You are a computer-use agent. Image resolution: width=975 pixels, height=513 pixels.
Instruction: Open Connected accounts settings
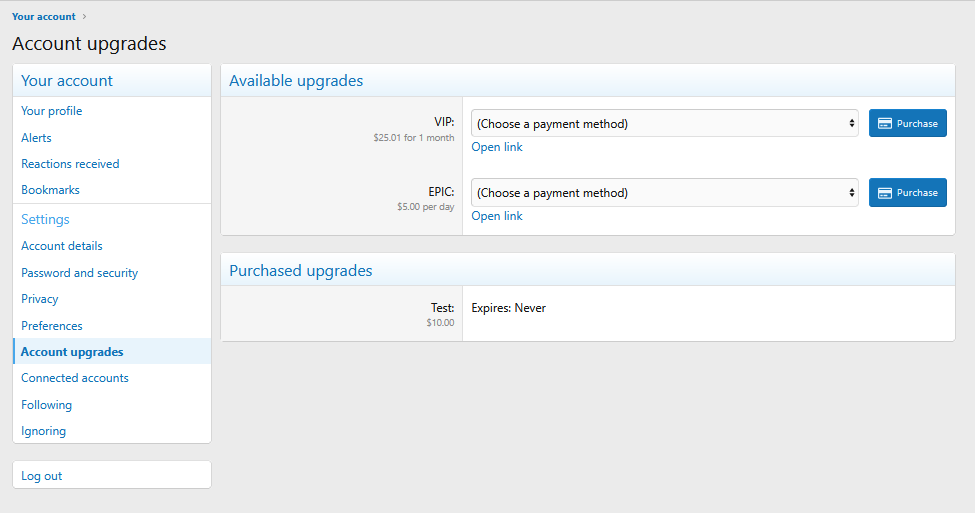75,378
